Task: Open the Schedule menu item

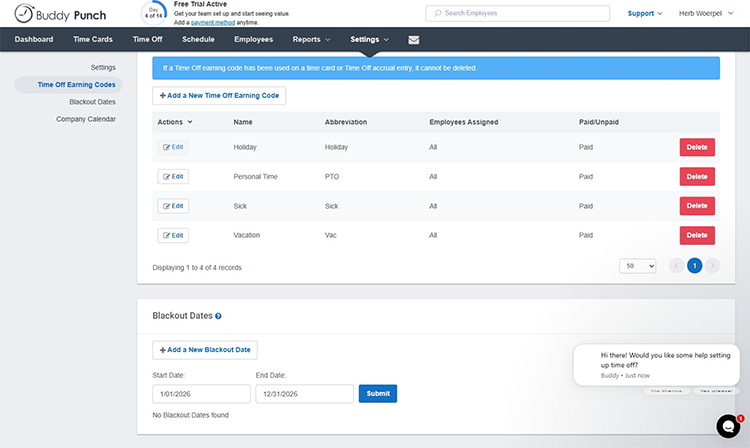Action: point(198,39)
